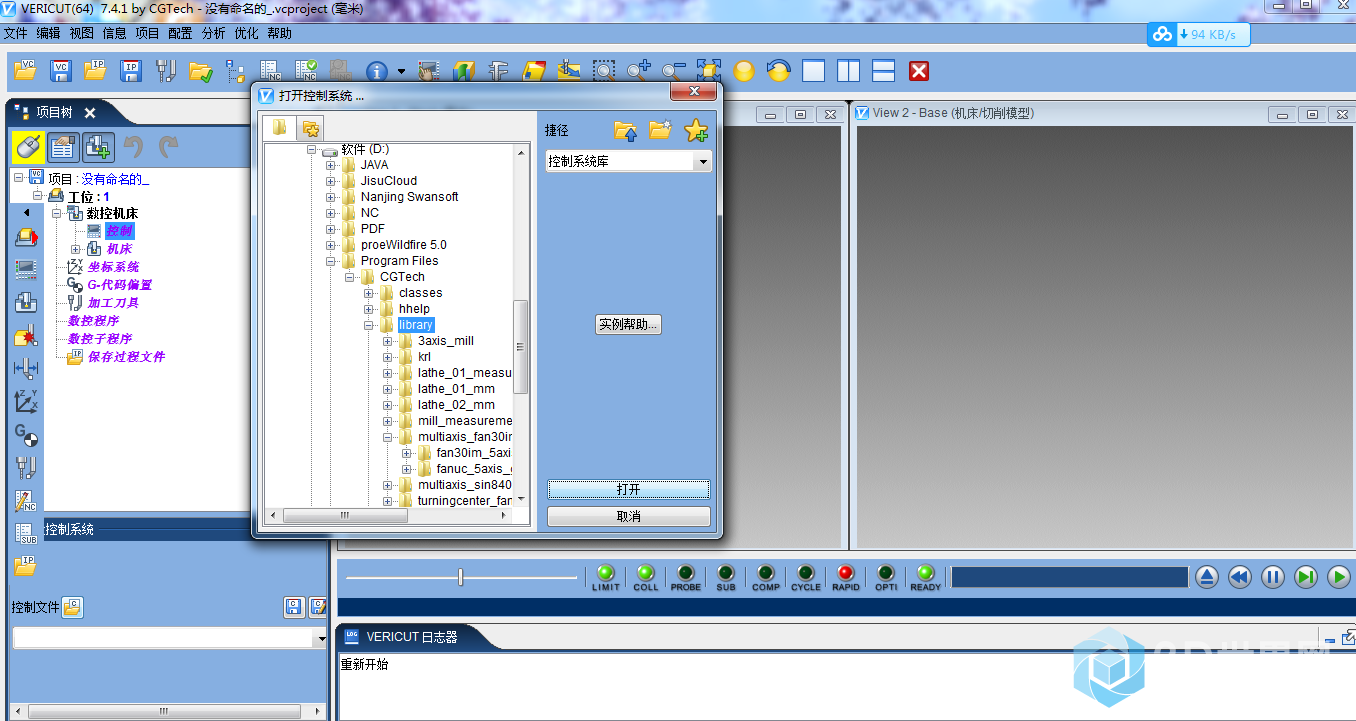Click the reverse rotate view icon

(778, 71)
